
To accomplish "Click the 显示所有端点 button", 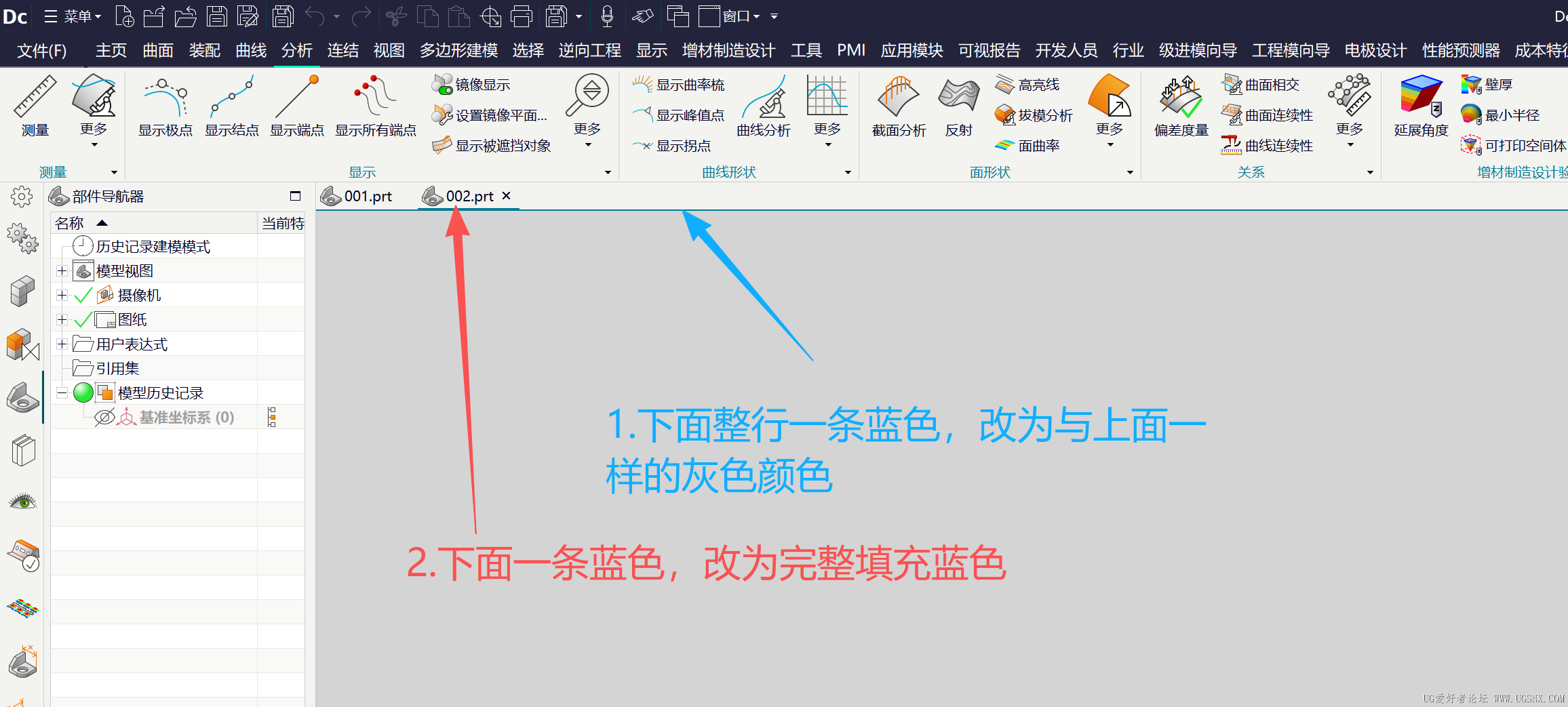I will [x=375, y=130].
